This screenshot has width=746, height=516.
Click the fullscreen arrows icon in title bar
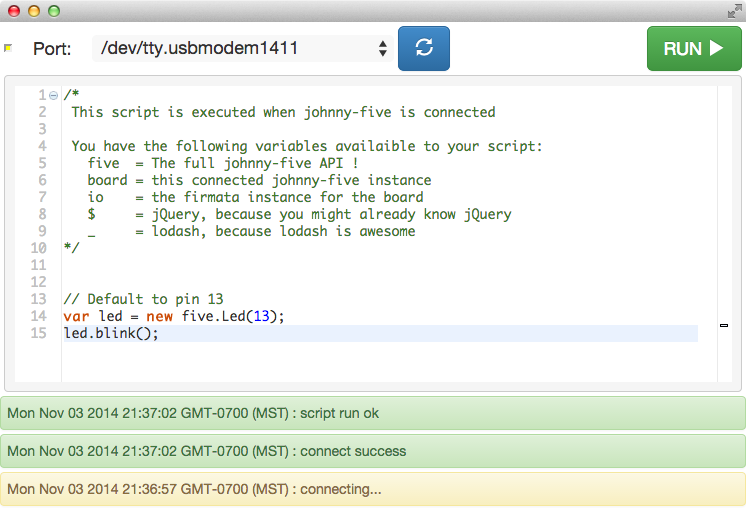[733, 11]
